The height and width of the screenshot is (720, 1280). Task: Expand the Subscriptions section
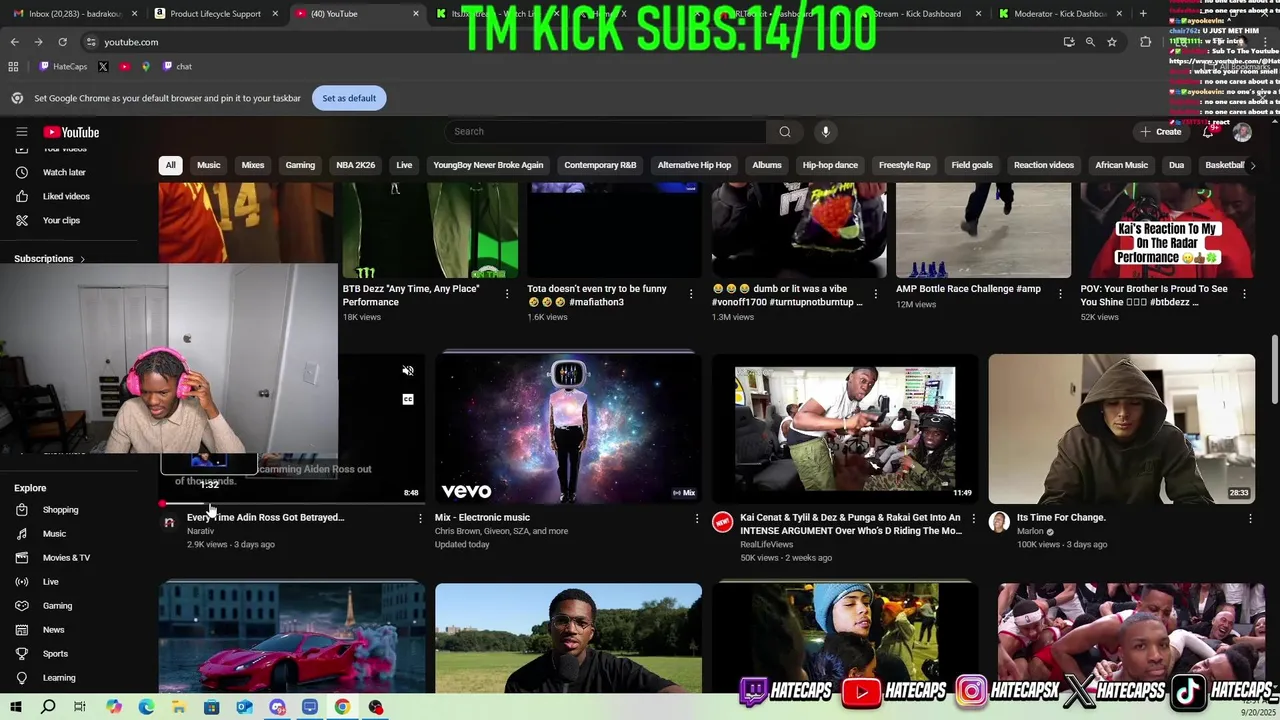point(49,258)
